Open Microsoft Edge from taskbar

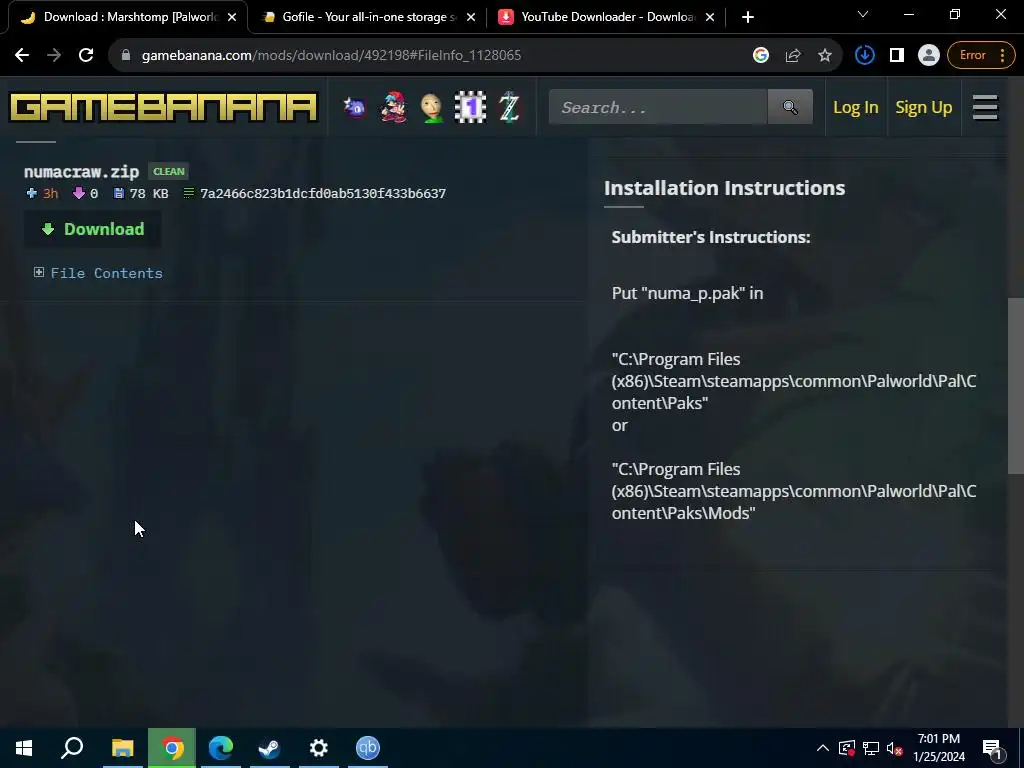221,748
